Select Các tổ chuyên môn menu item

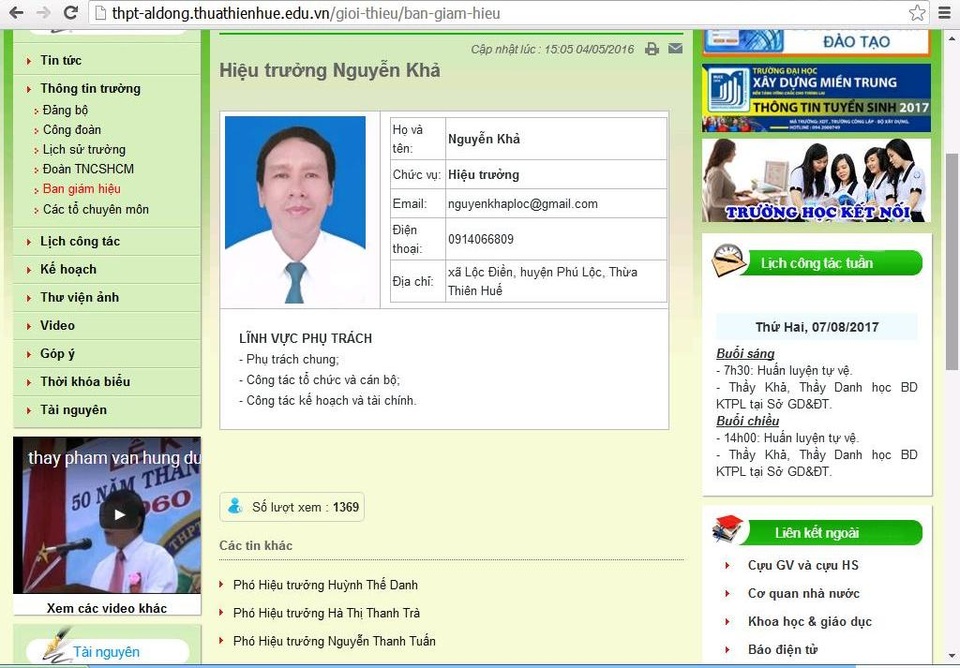[95, 210]
